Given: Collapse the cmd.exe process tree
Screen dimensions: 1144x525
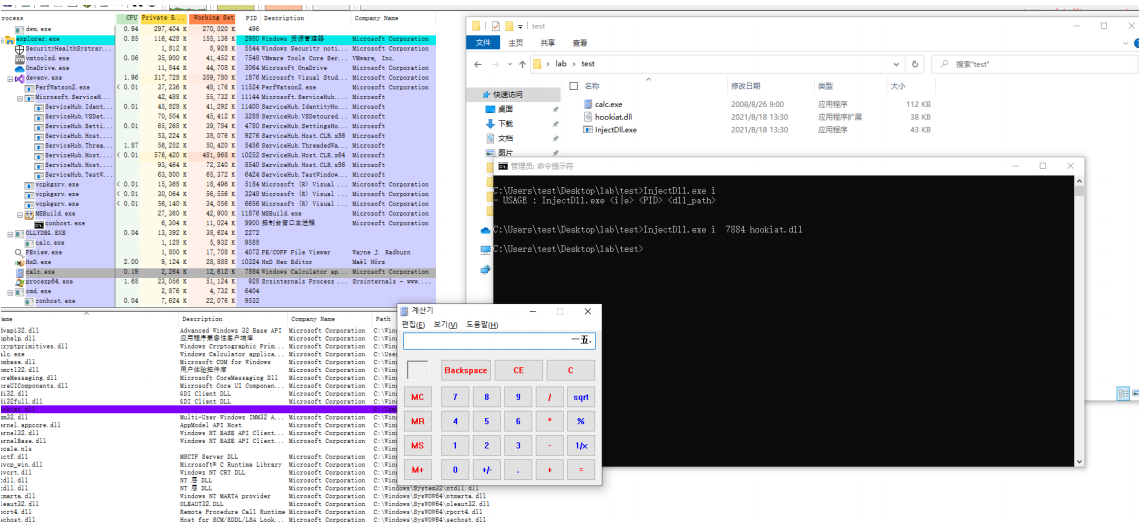Looking at the screenshot, I should click(x=10, y=291).
